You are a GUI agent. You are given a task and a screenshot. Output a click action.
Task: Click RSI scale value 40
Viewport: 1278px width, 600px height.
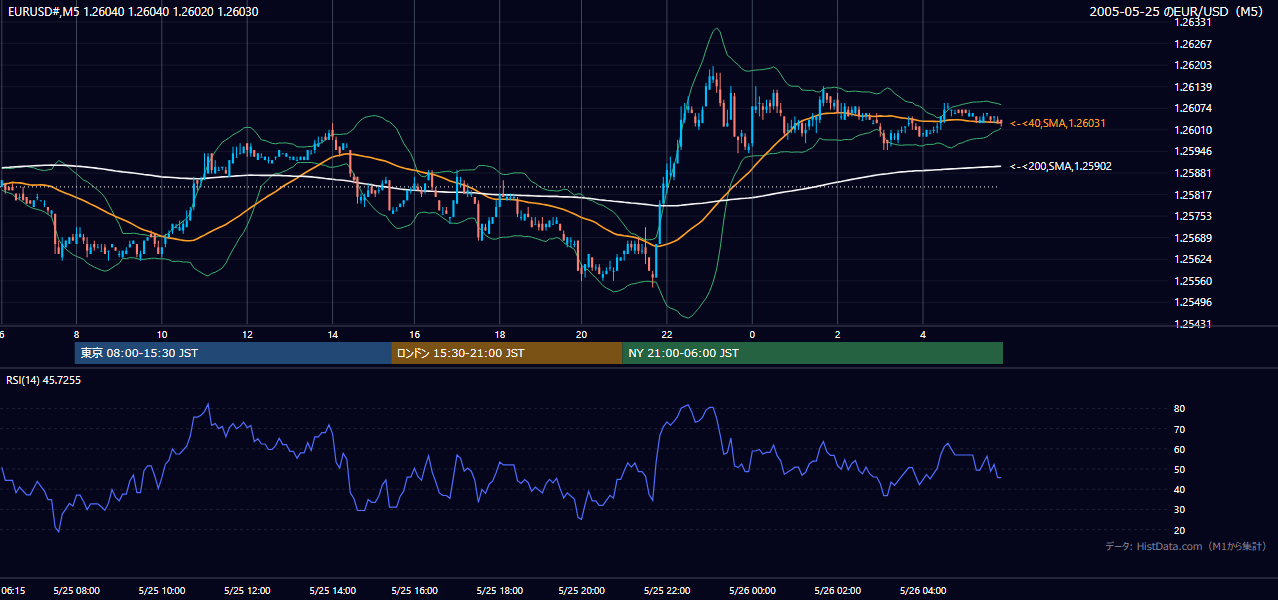pyautogui.click(x=1179, y=489)
